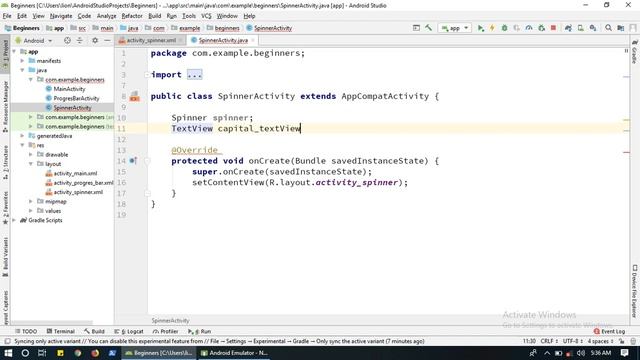The image size is (640, 360).
Task: Open the Profiler tool window
Action: pos(165,331)
